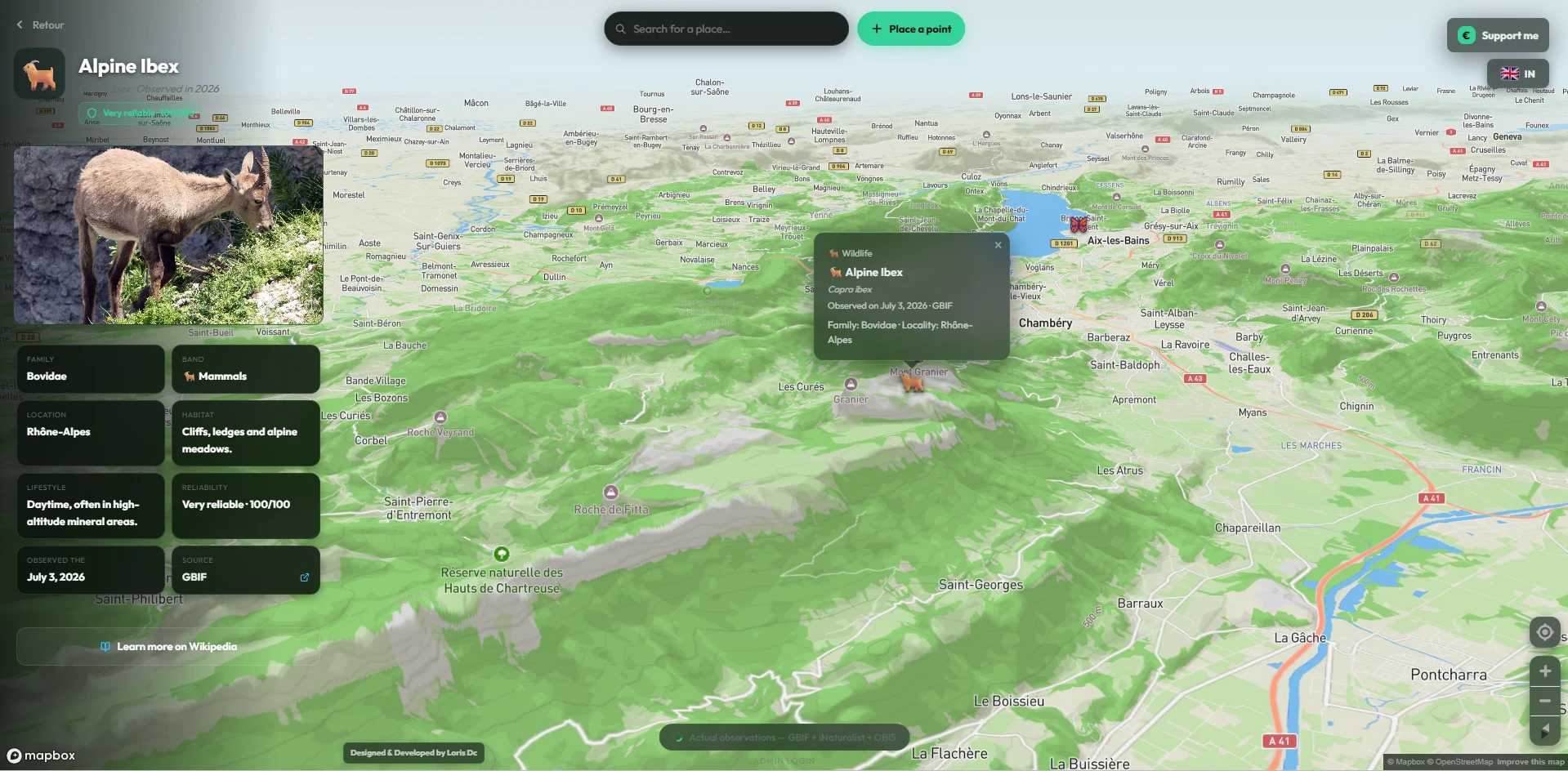Open the mapbox logo link

tap(42, 755)
